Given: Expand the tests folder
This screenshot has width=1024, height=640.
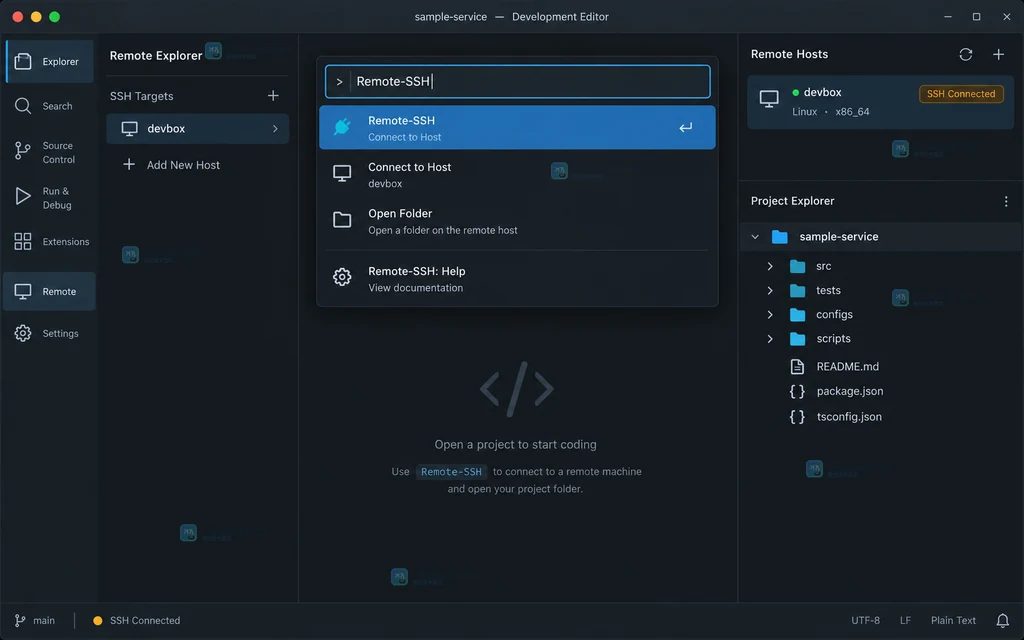Looking at the screenshot, I should tap(770, 290).
